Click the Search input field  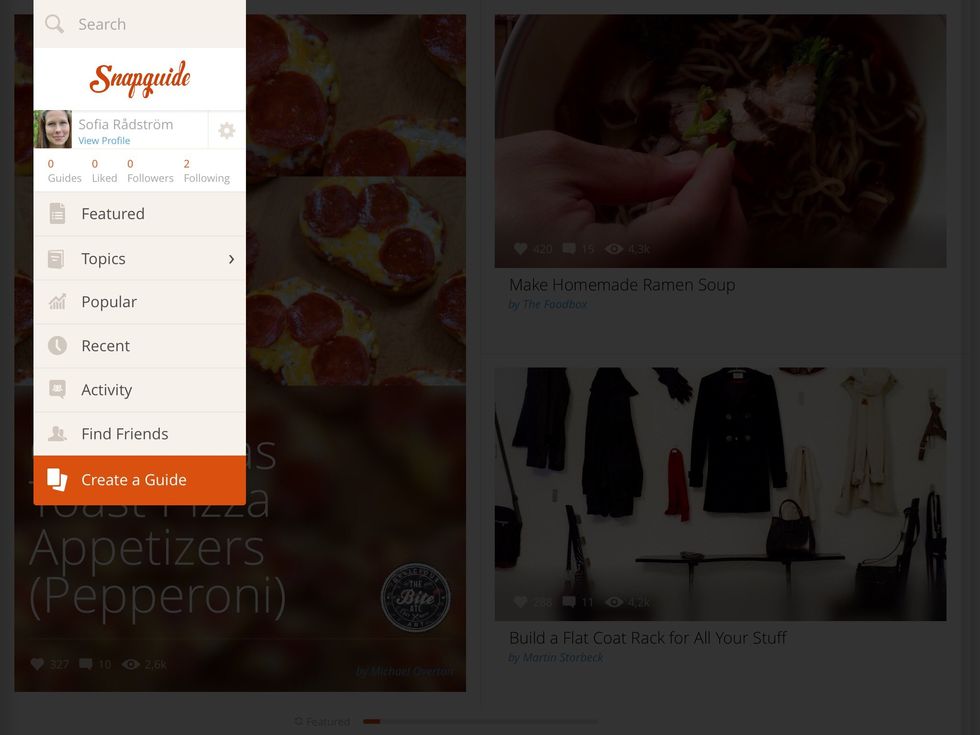[139, 24]
